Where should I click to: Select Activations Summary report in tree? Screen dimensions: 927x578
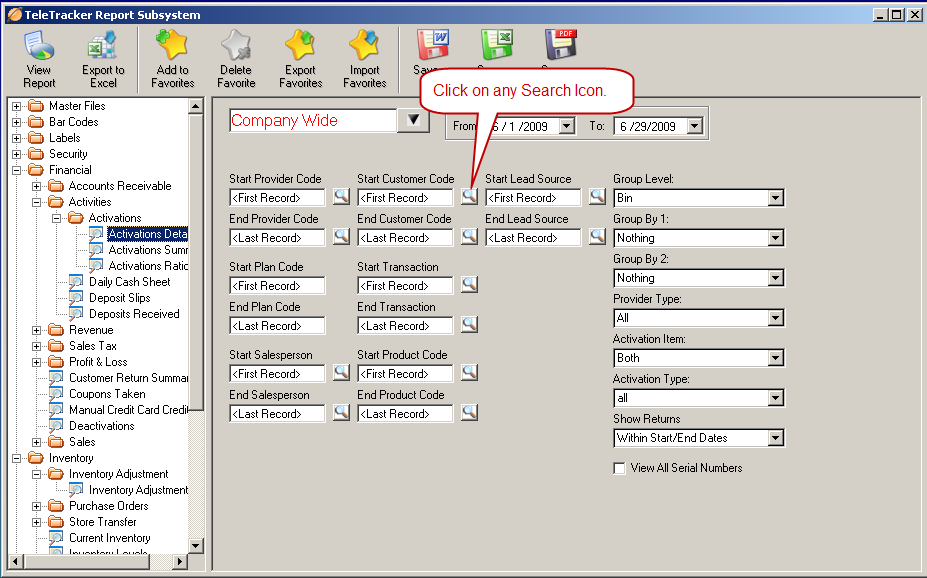[x=147, y=250]
